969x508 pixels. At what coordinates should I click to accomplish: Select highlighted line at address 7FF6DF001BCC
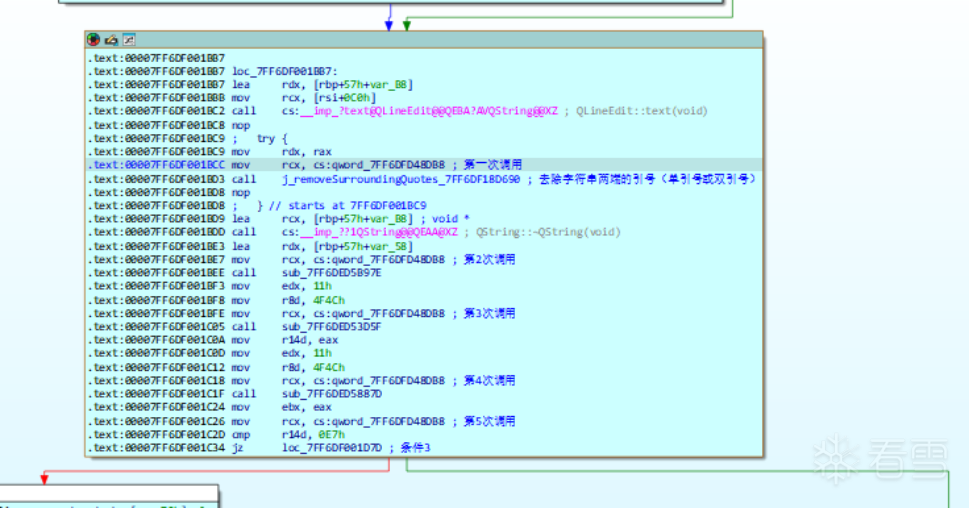click(424, 165)
